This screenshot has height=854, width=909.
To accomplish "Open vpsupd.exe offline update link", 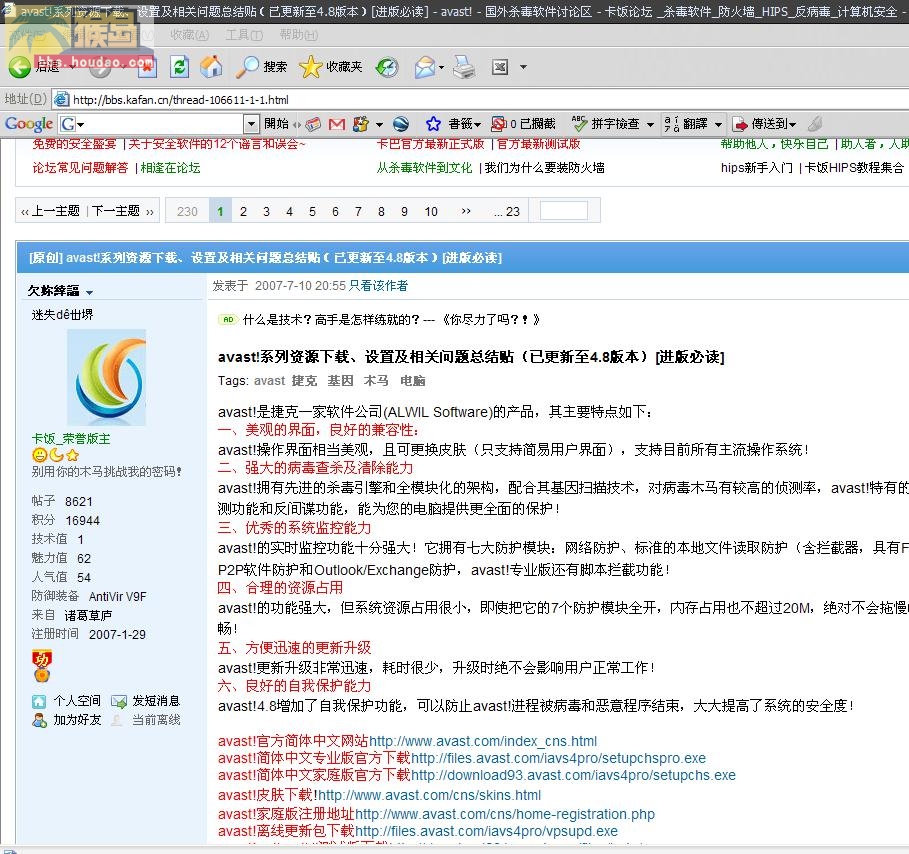I will 486,831.
